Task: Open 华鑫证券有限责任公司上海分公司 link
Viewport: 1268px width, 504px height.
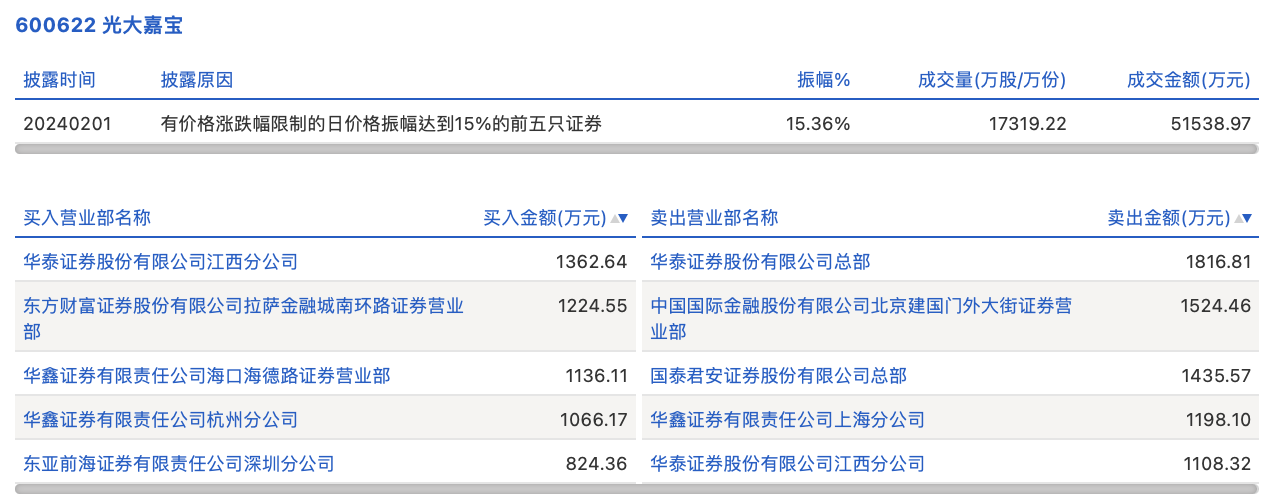Action: [787, 420]
